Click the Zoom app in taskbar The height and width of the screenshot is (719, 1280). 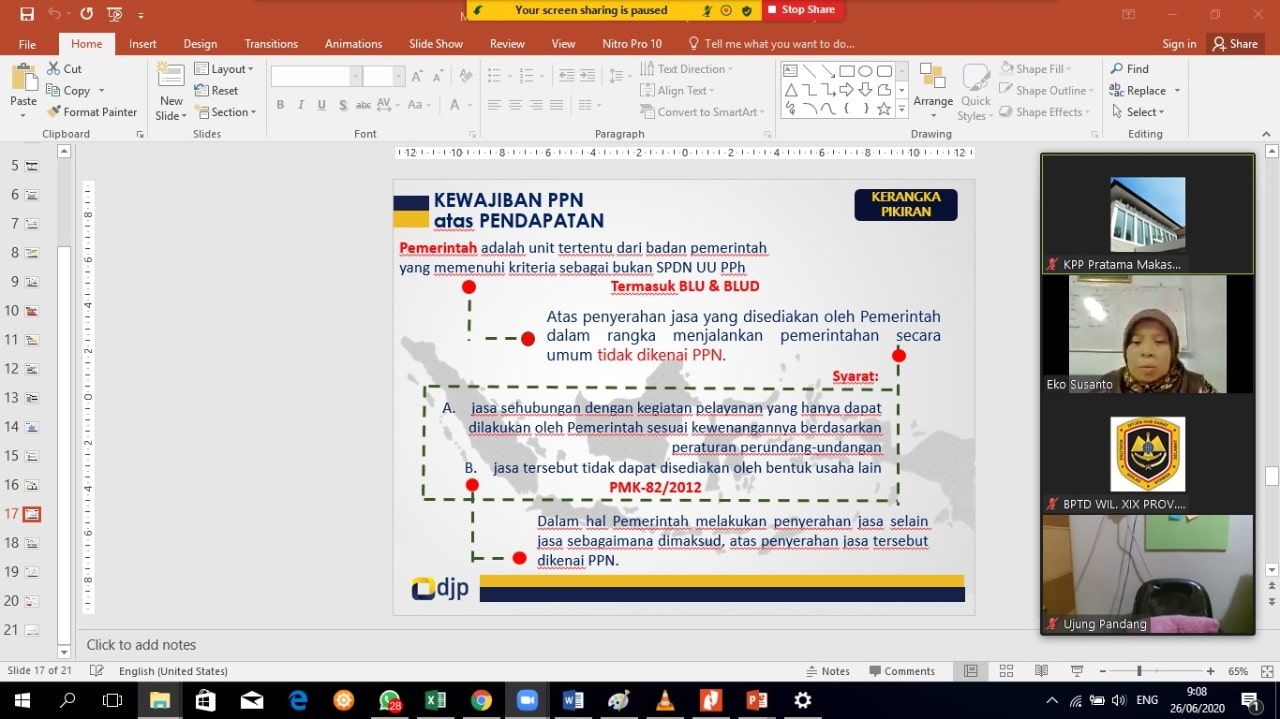tap(527, 700)
